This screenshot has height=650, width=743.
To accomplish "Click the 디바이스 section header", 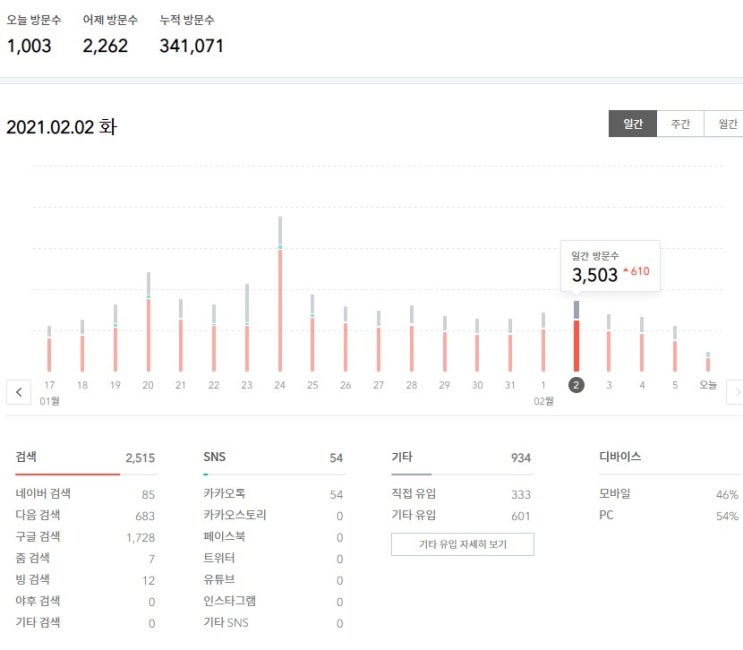I will click(x=620, y=456).
